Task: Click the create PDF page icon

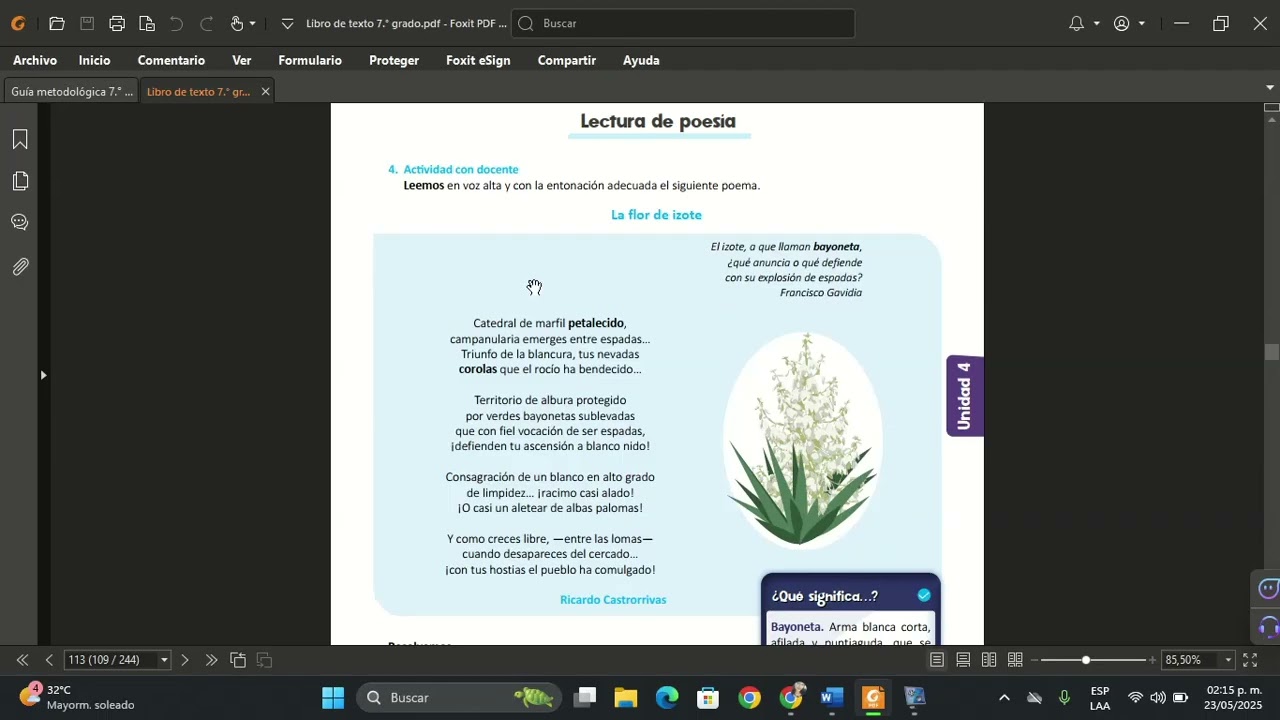Action: click(147, 23)
